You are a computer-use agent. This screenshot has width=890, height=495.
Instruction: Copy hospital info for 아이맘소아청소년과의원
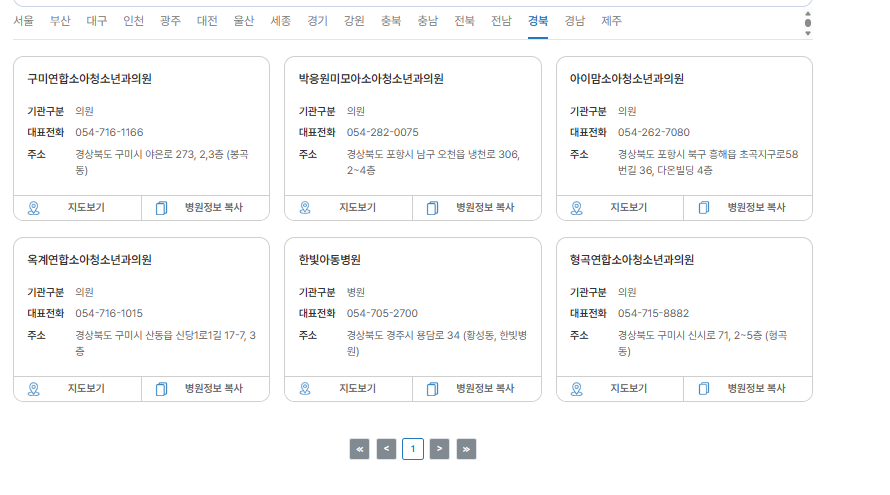[x=748, y=208]
